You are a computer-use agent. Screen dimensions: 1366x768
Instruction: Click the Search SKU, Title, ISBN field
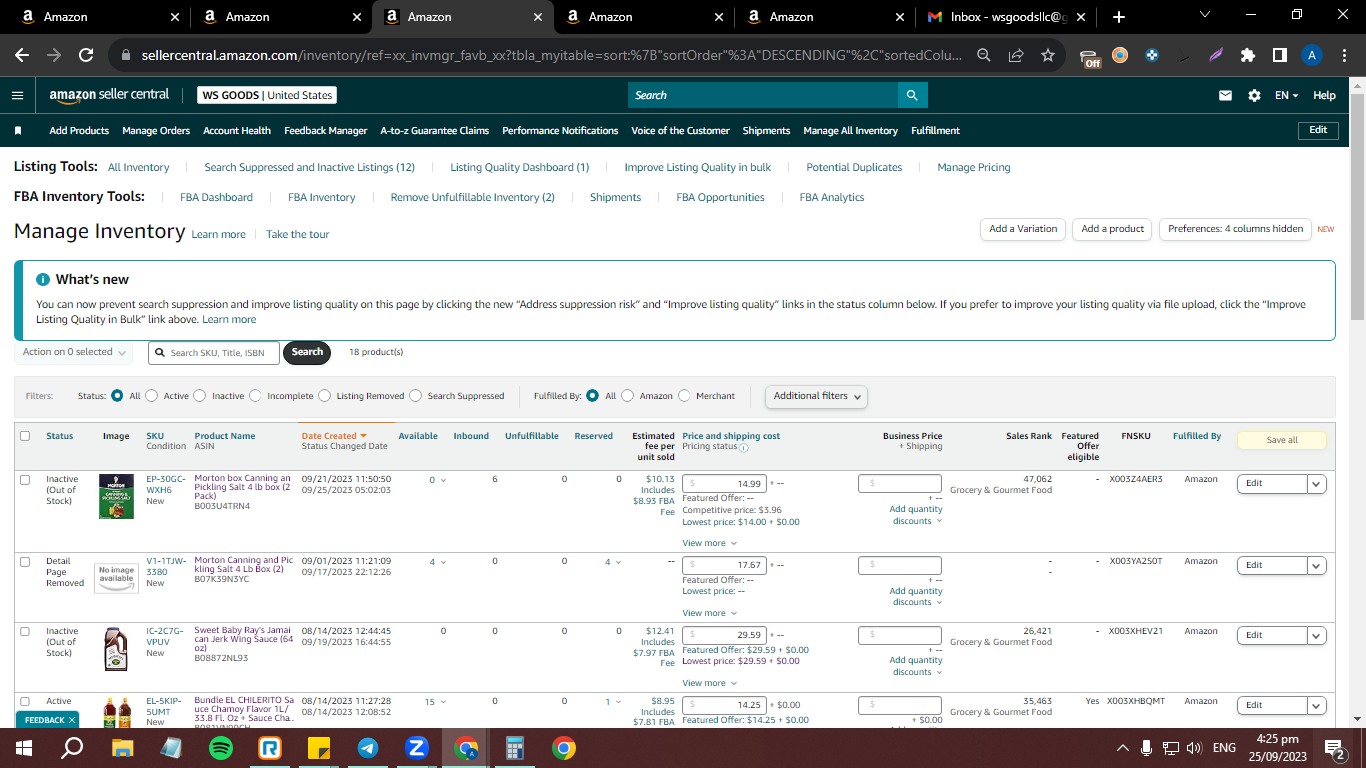coord(214,353)
